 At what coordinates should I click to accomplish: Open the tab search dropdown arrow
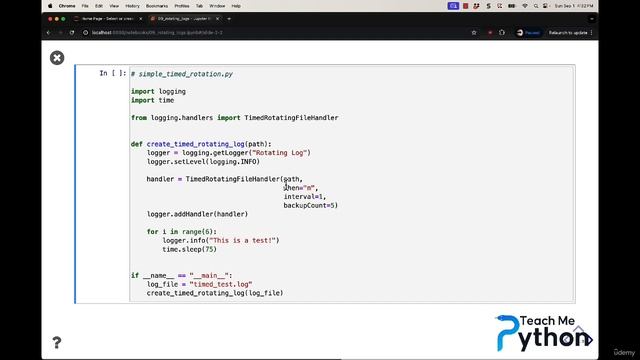592,19
